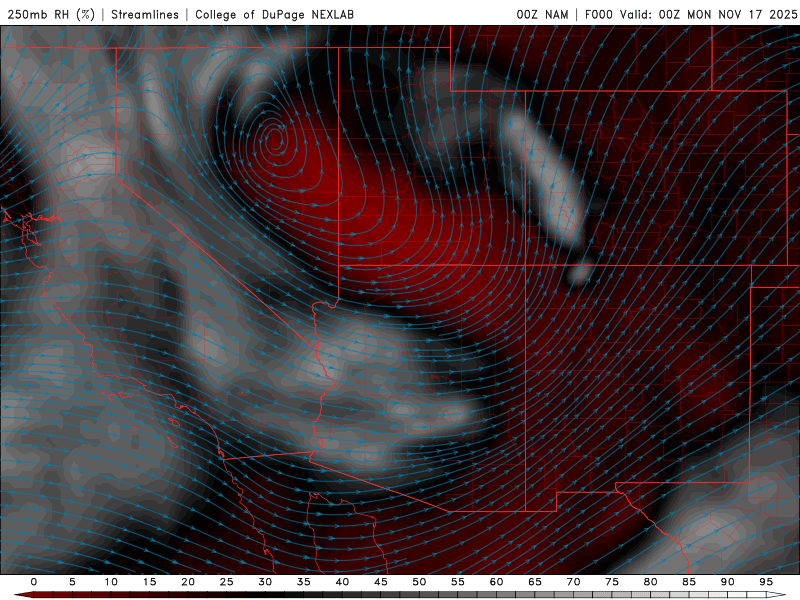The width and height of the screenshot is (800, 600).
Task: Click the 'F000' forecast hour label
Action: [x=598, y=14]
